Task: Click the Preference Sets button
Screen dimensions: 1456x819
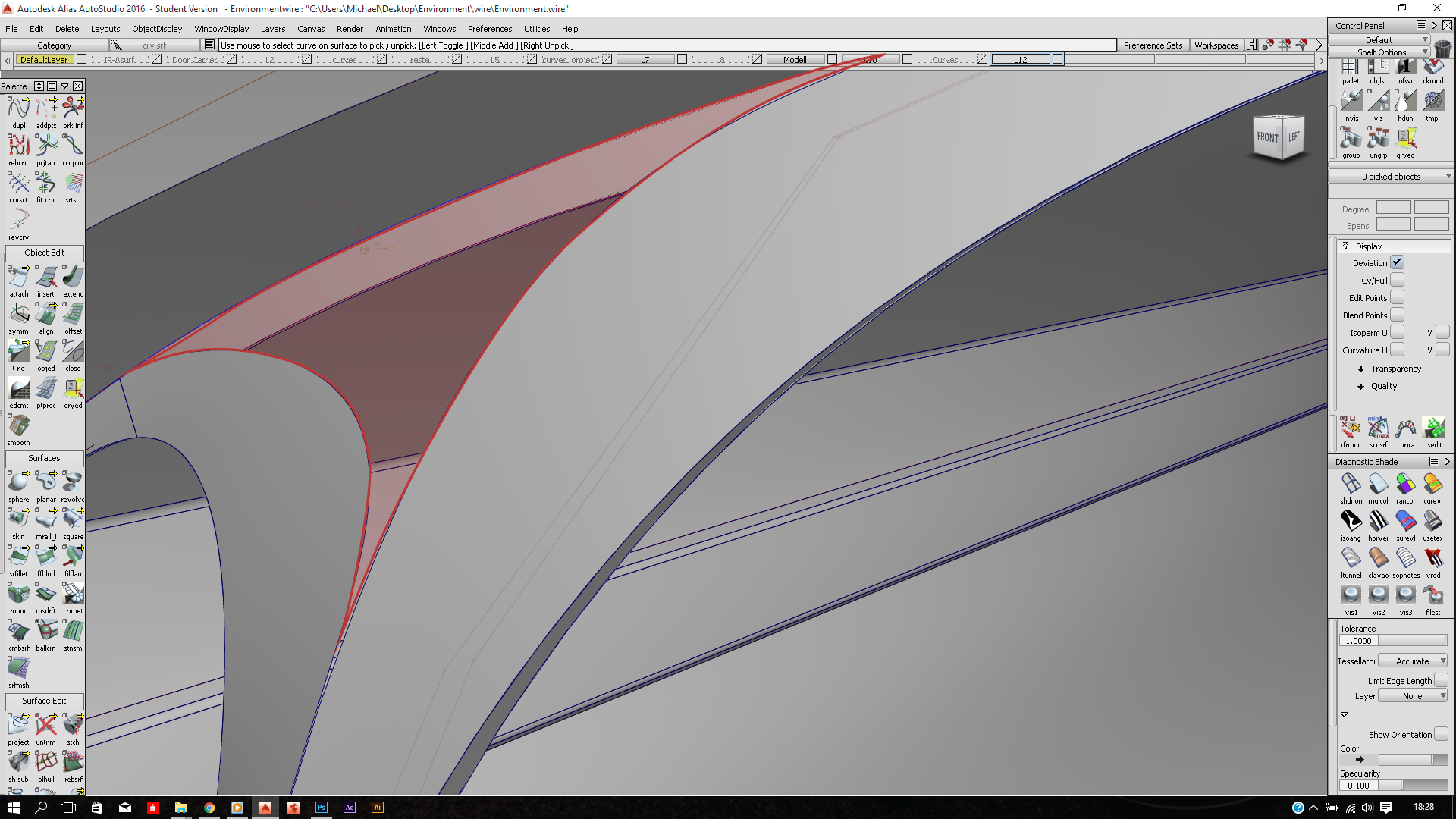Action: pyautogui.click(x=1153, y=45)
